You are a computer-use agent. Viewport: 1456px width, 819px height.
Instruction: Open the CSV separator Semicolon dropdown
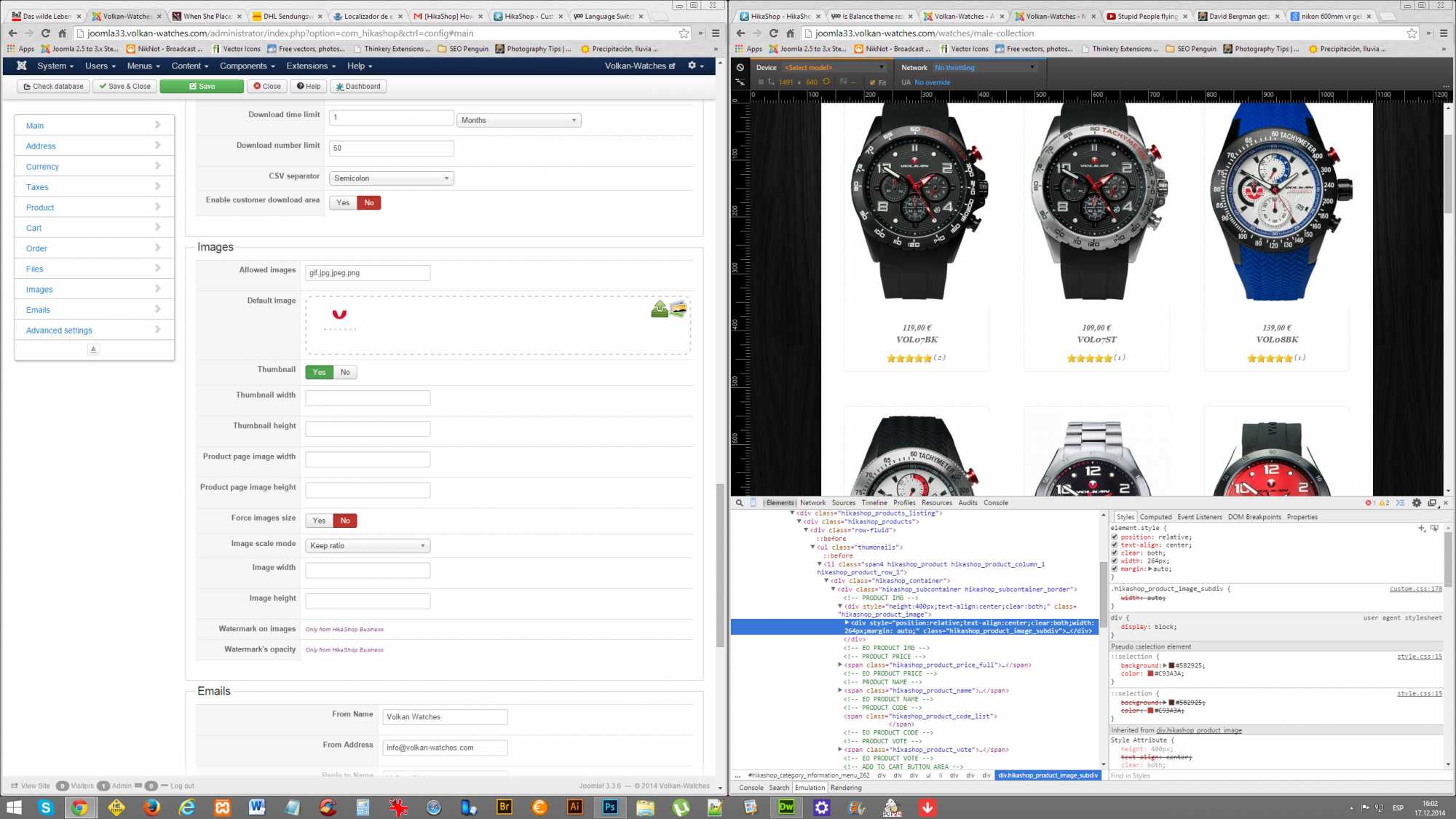(392, 178)
